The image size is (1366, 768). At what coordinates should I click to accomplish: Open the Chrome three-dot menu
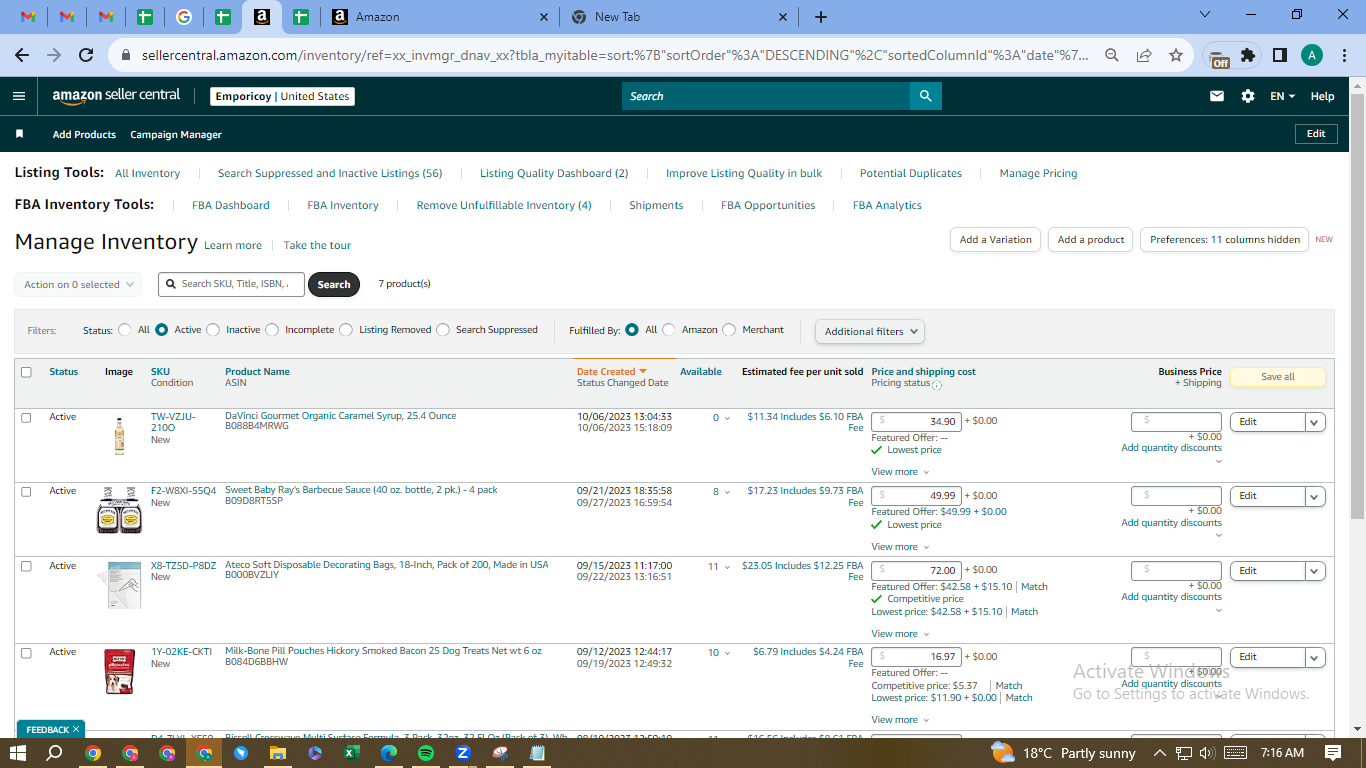coord(1344,56)
